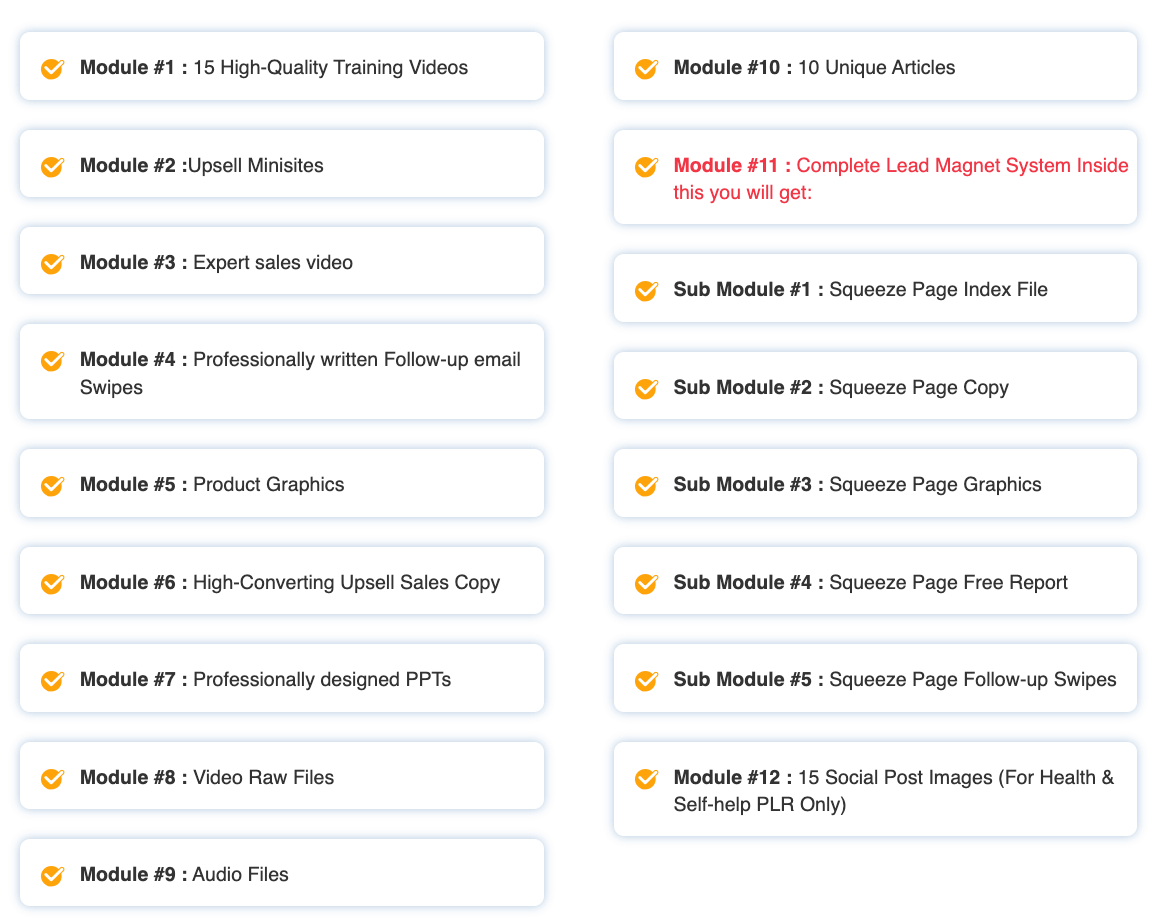
Task: Click the checkmark beside Module #9 Audio Files
Action: point(52,875)
